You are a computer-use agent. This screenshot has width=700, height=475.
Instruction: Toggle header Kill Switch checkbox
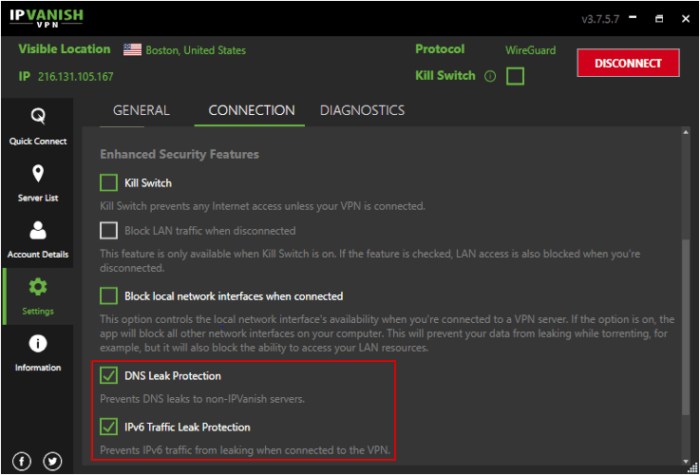[x=515, y=76]
